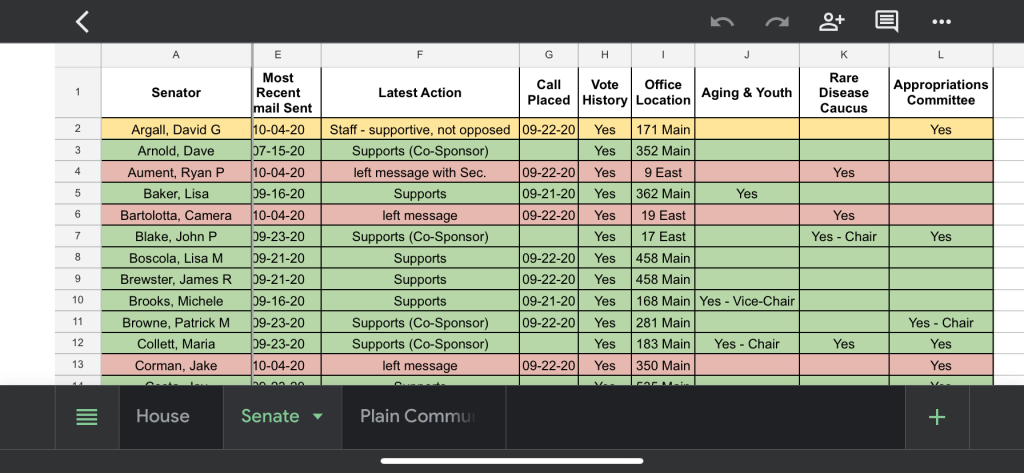Click the Latest Action header cell
This screenshot has width=1024, height=473.
pos(419,93)
